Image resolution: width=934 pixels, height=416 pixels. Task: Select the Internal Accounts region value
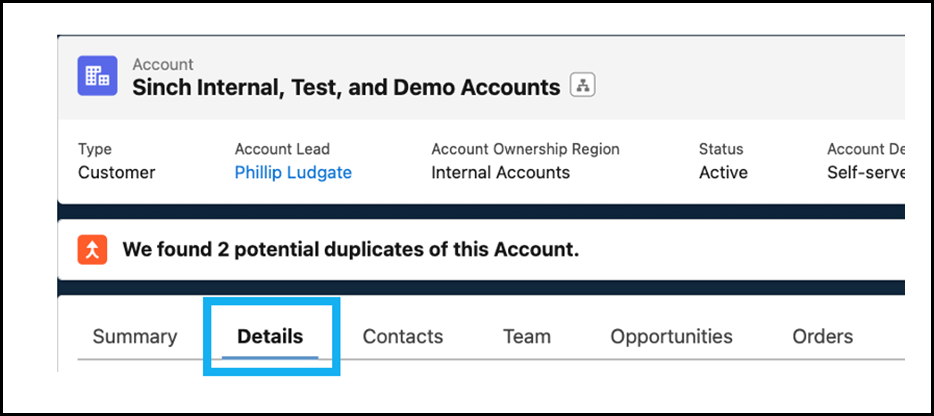(x=500, y=173)
